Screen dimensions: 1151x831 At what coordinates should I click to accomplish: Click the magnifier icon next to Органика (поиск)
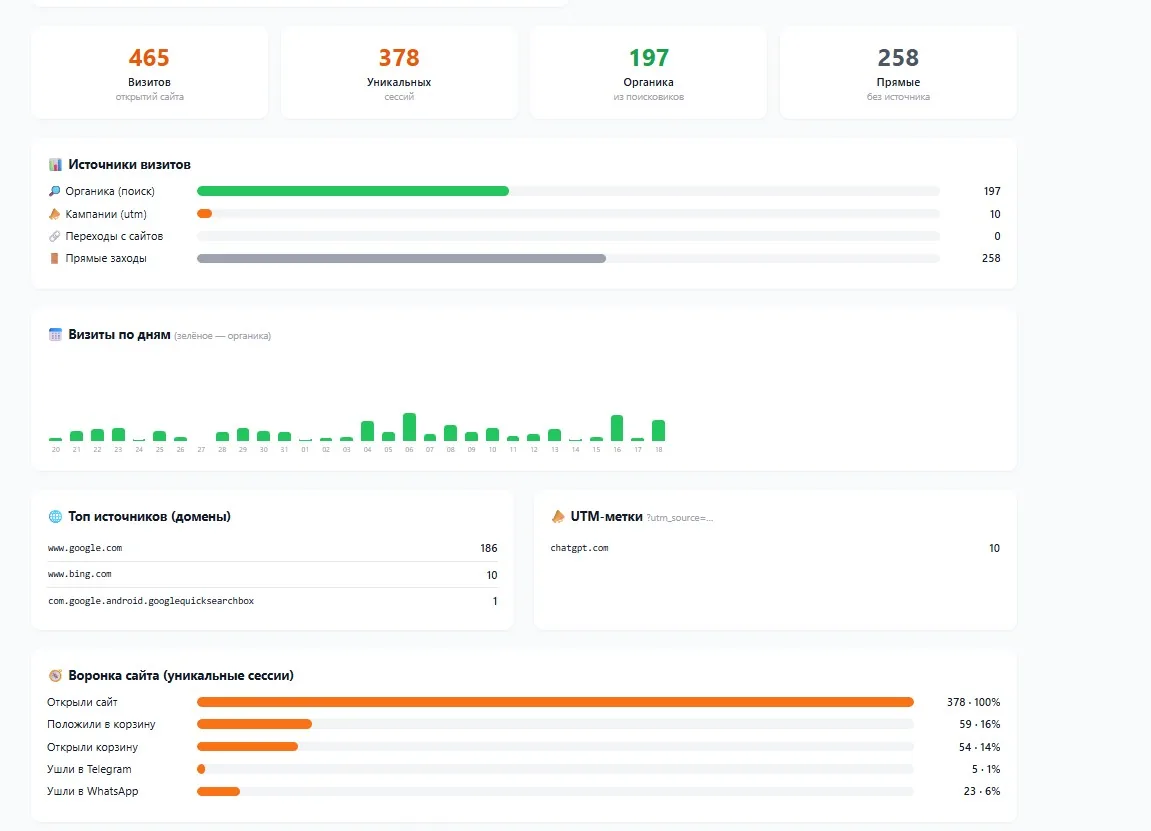(54, 191)
